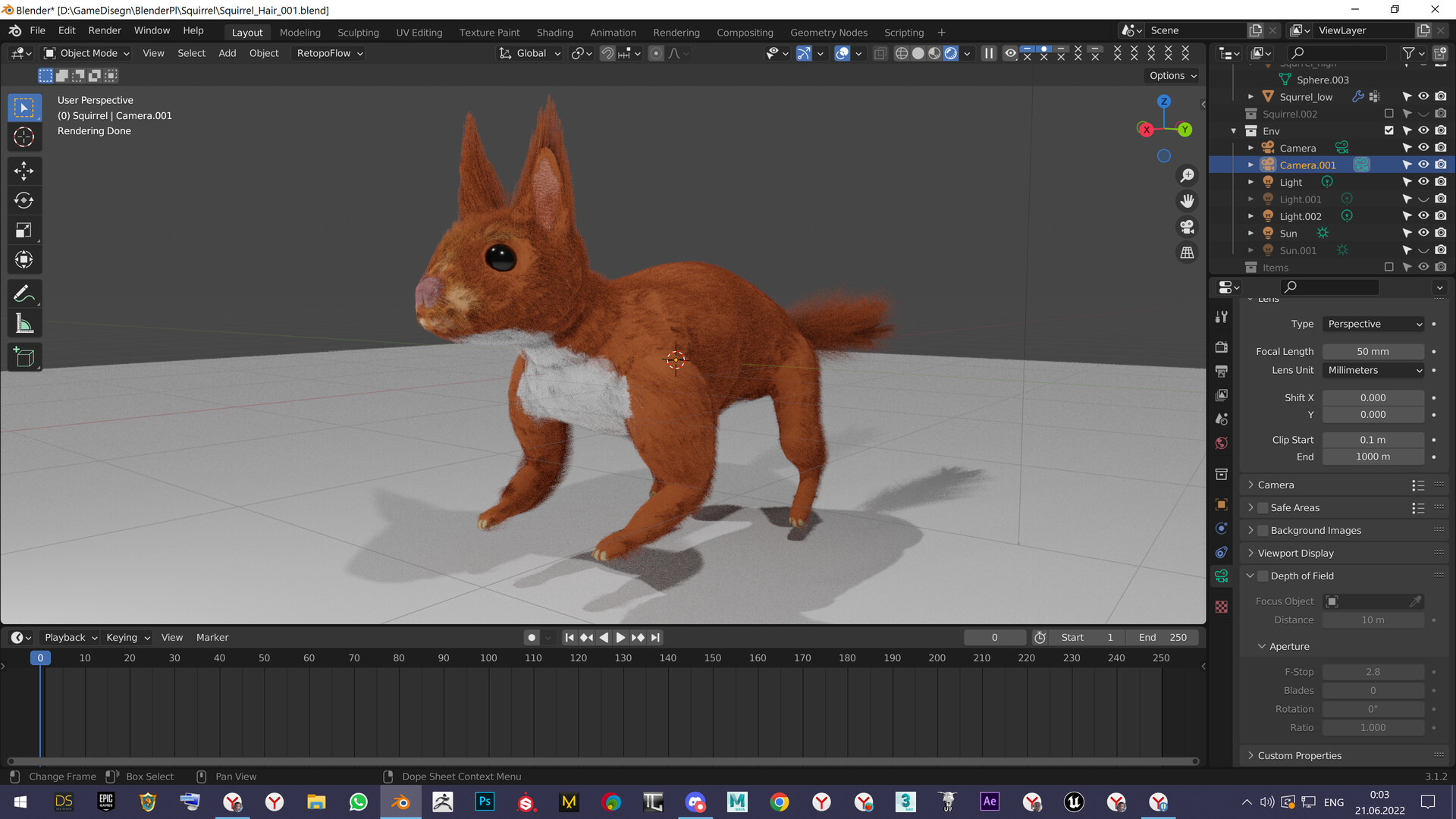Open the Render menu
Image resolution: width=1456 pixels, height=819 pixels.
pyautogui.click(x=104, y=30)
